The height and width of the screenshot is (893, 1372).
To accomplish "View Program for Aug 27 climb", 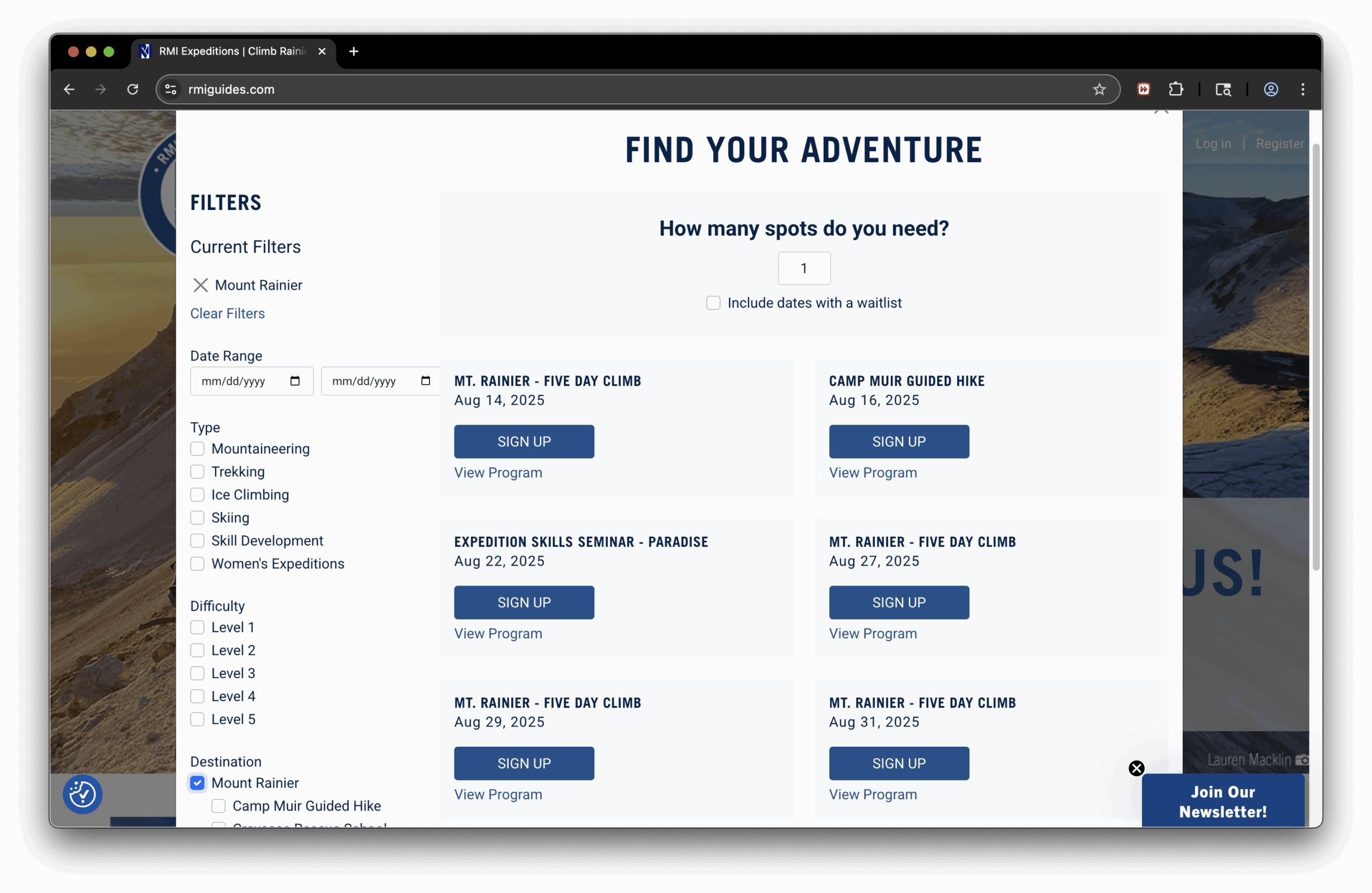I will [873, 633].
